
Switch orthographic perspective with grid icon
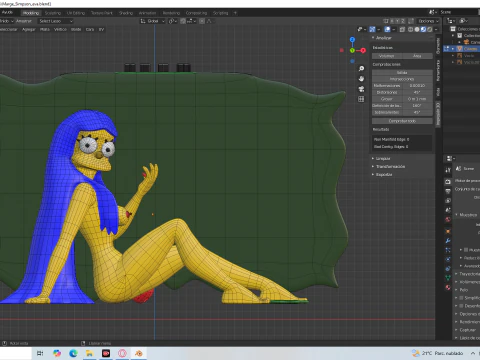tap(361, 99)
